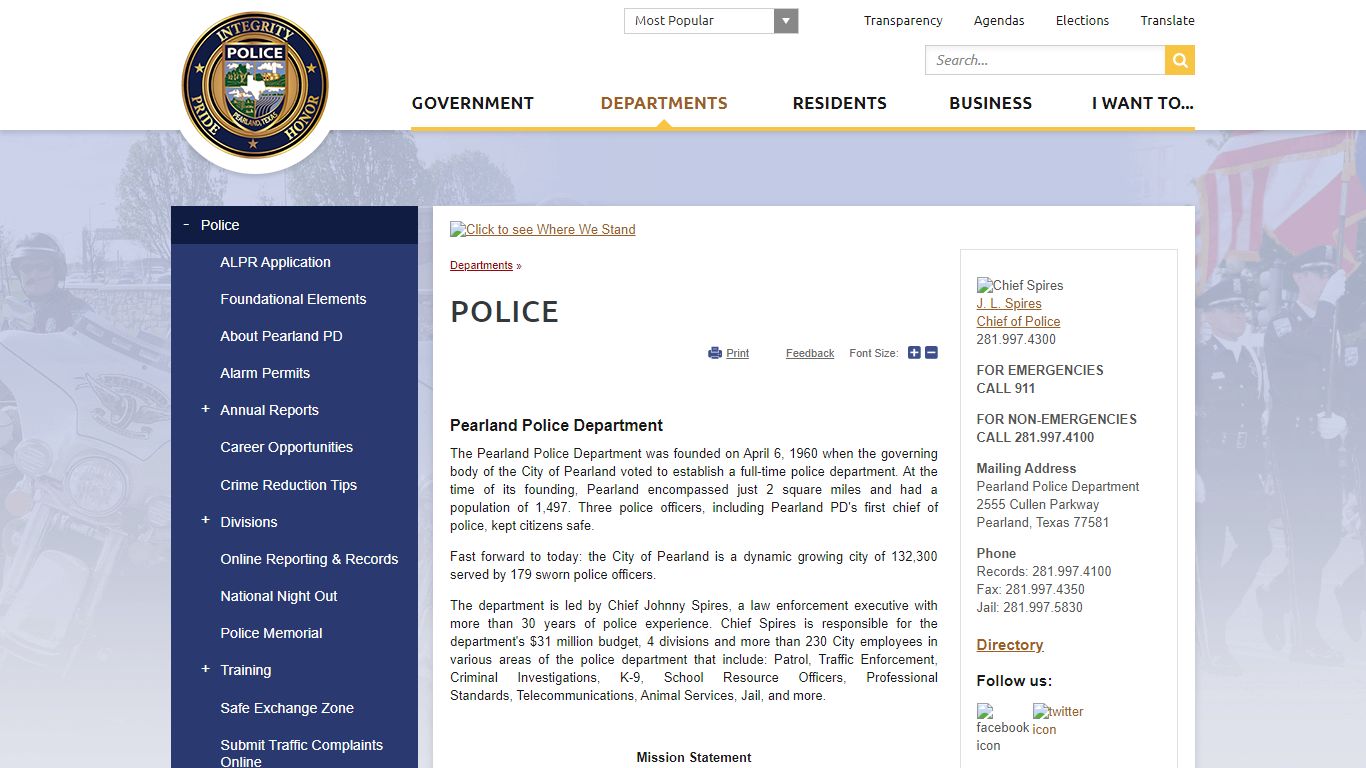Click the Transparency top link
Screen dimensions: 1366x768
(903, 20)
